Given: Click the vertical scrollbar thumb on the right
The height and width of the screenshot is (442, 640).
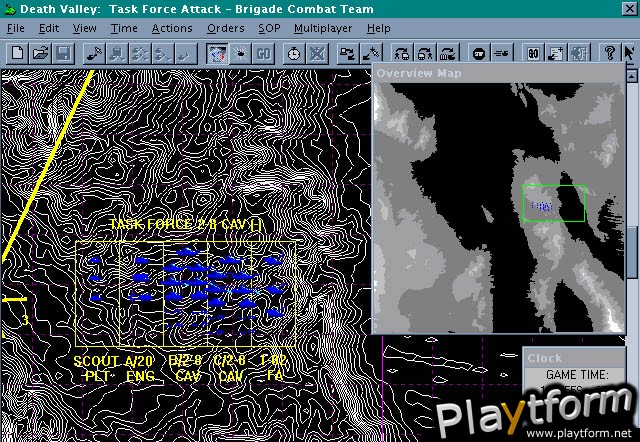Looking at the screenshot, I should click(632, 252).
